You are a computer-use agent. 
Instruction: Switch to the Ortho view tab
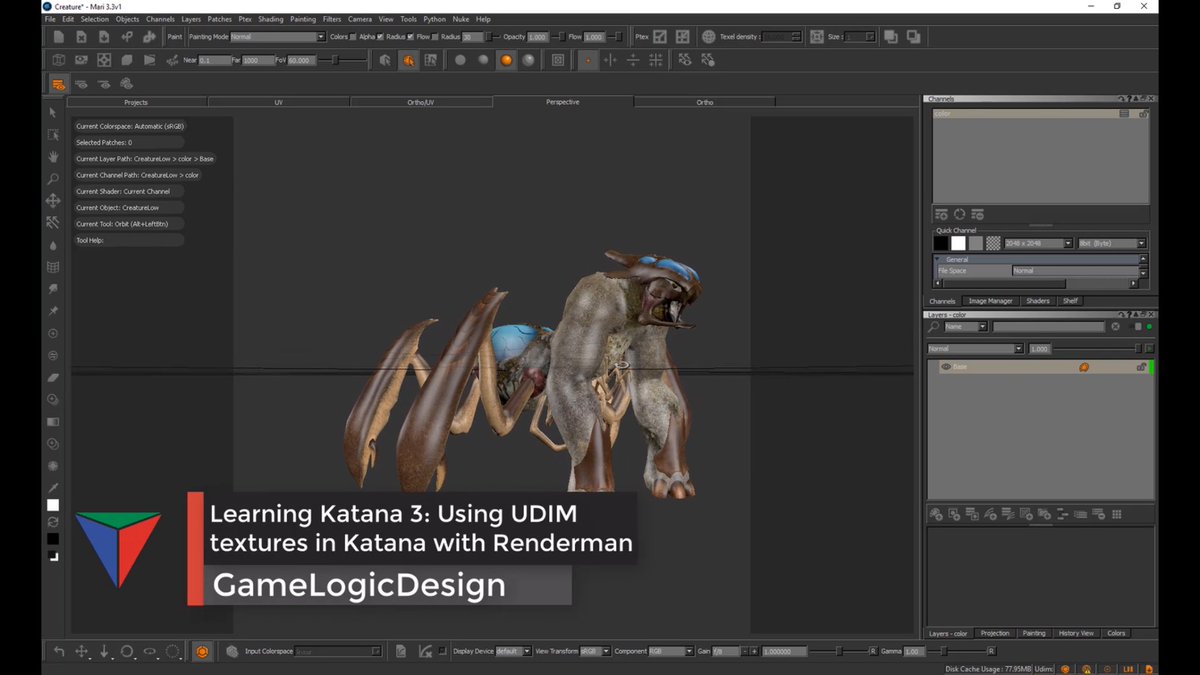click(x=705, y=102)
